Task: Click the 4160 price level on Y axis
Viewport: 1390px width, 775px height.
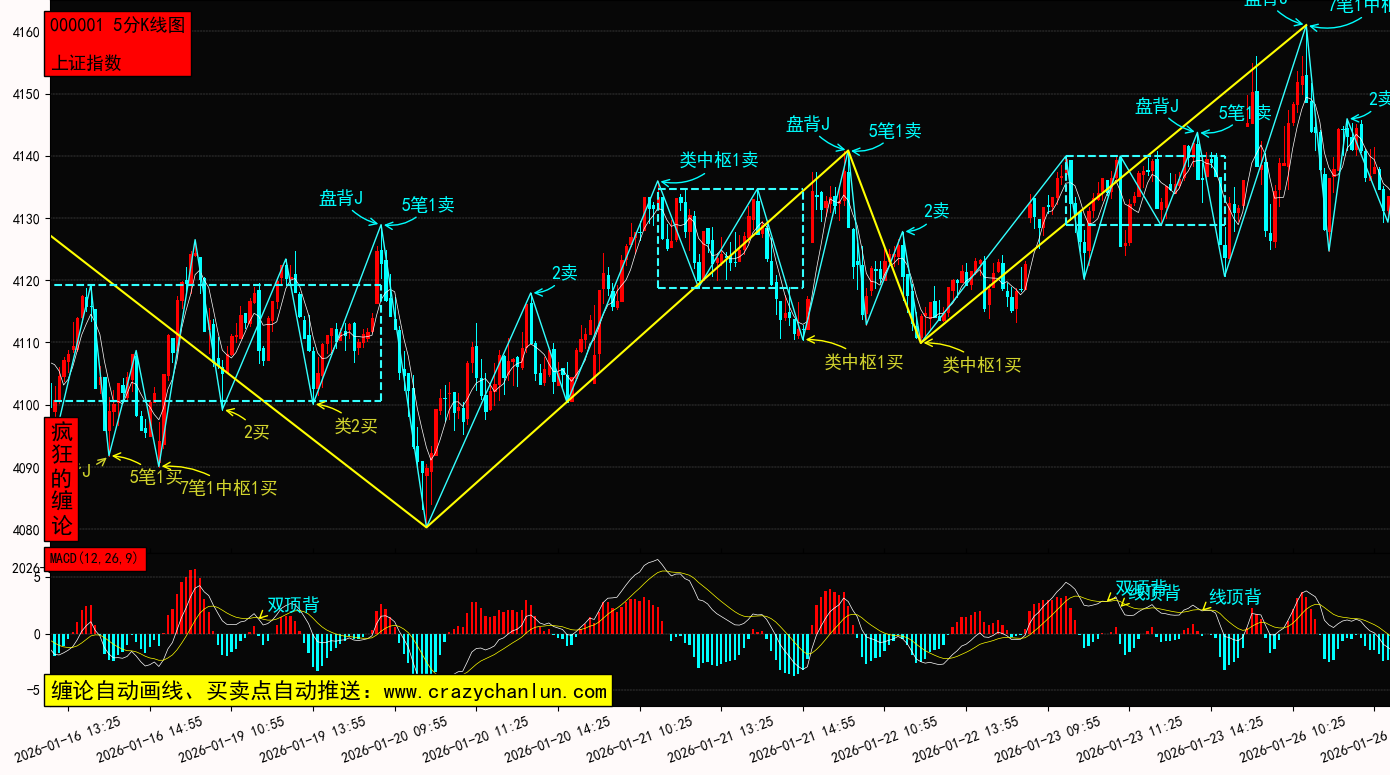Action: pyautogui.click(x=25, y=33)
